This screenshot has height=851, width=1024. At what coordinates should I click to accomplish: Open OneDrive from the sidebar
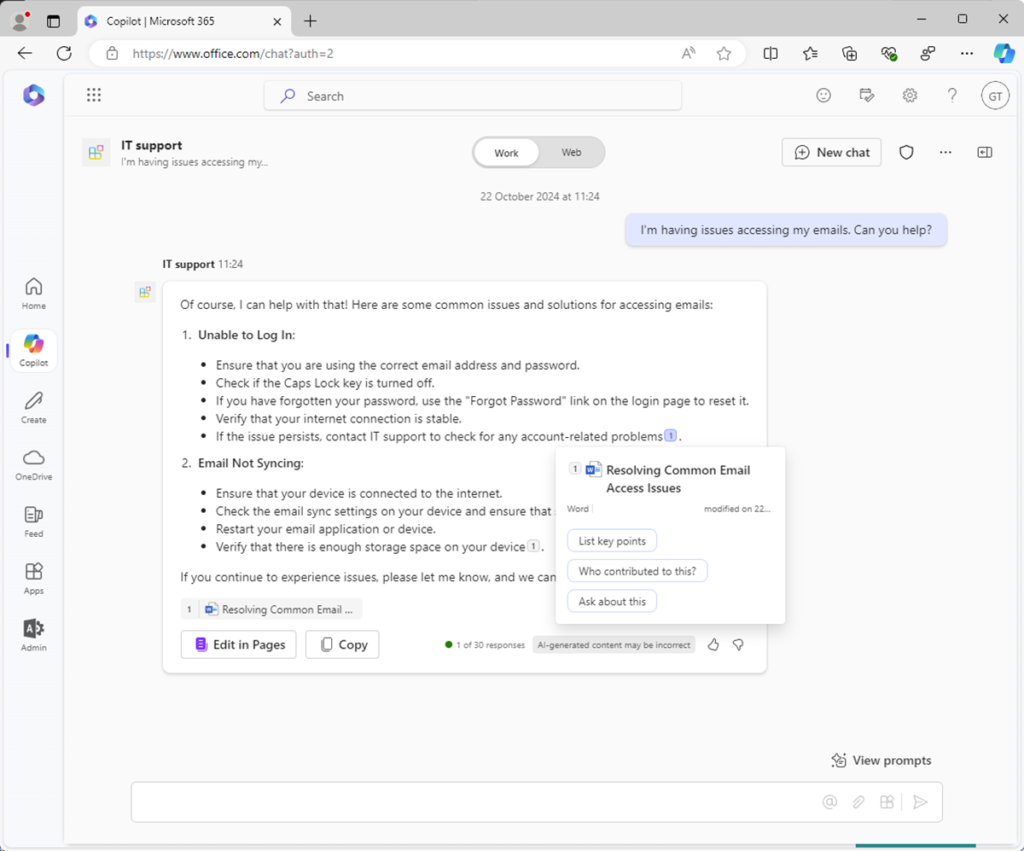34,464
